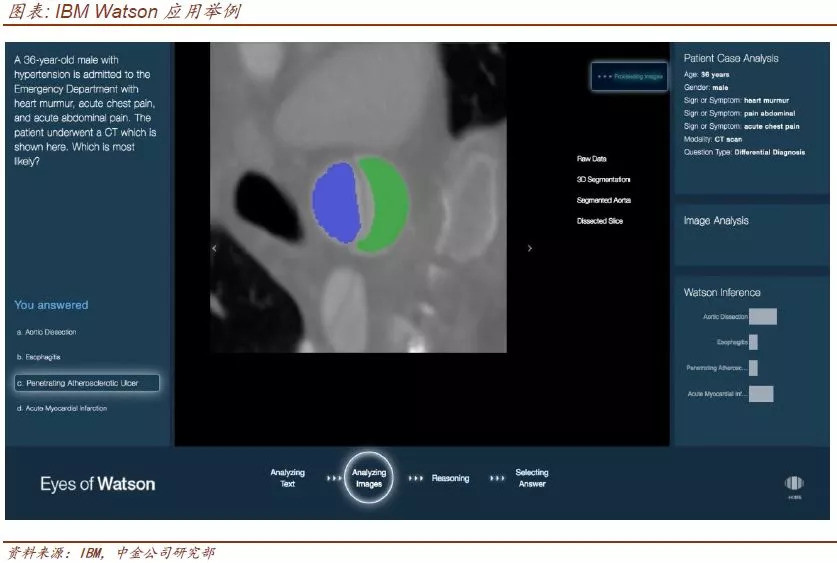This screenshot has height=563, width=837.
Task: Select the Analyzing Text step
Action: coord(288,478)
